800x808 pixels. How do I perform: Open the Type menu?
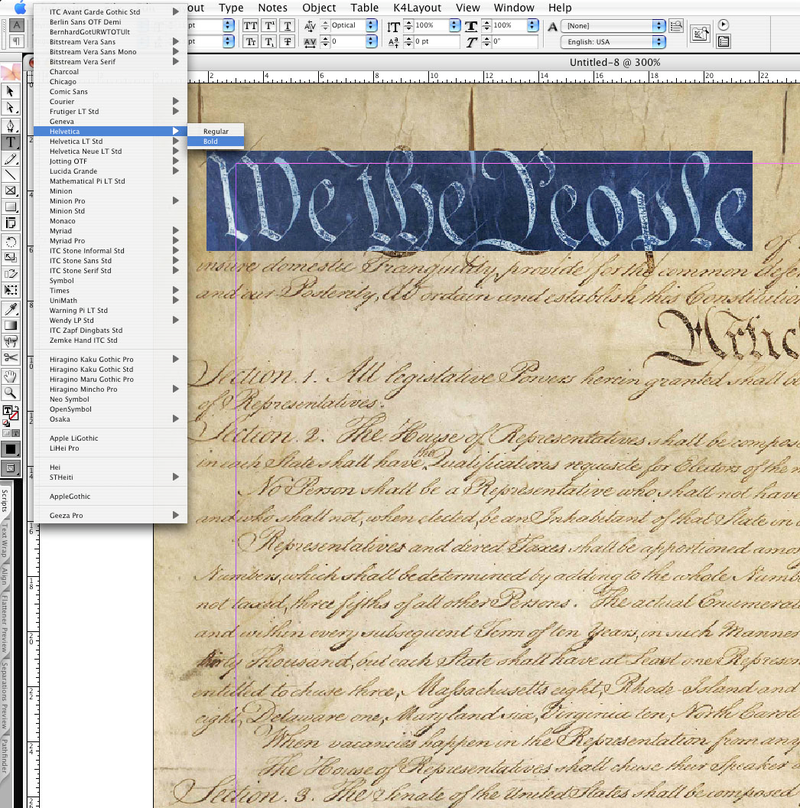click(231, 8)
